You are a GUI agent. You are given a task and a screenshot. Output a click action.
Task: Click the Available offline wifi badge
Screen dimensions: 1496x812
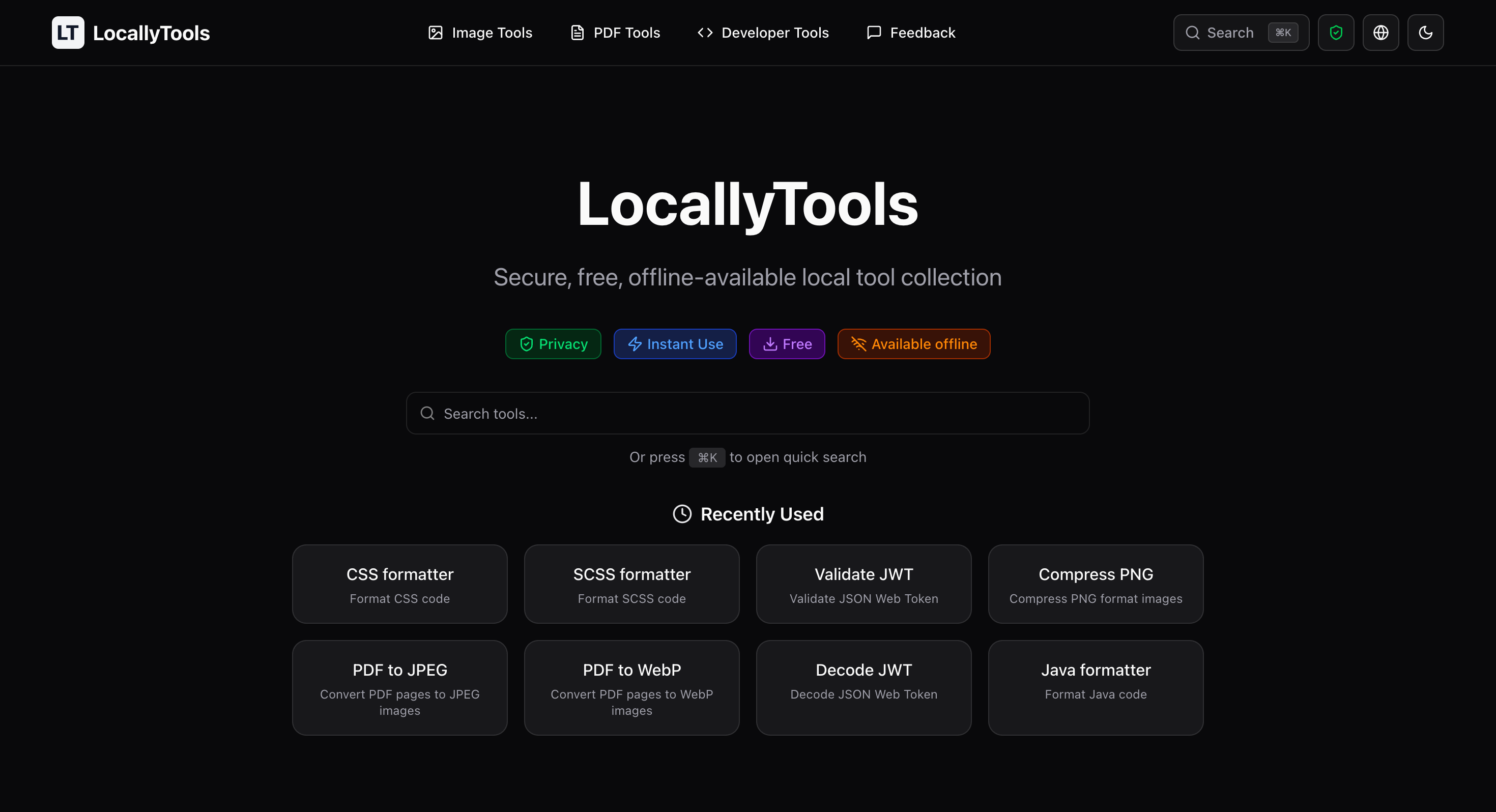pos(913,344)
